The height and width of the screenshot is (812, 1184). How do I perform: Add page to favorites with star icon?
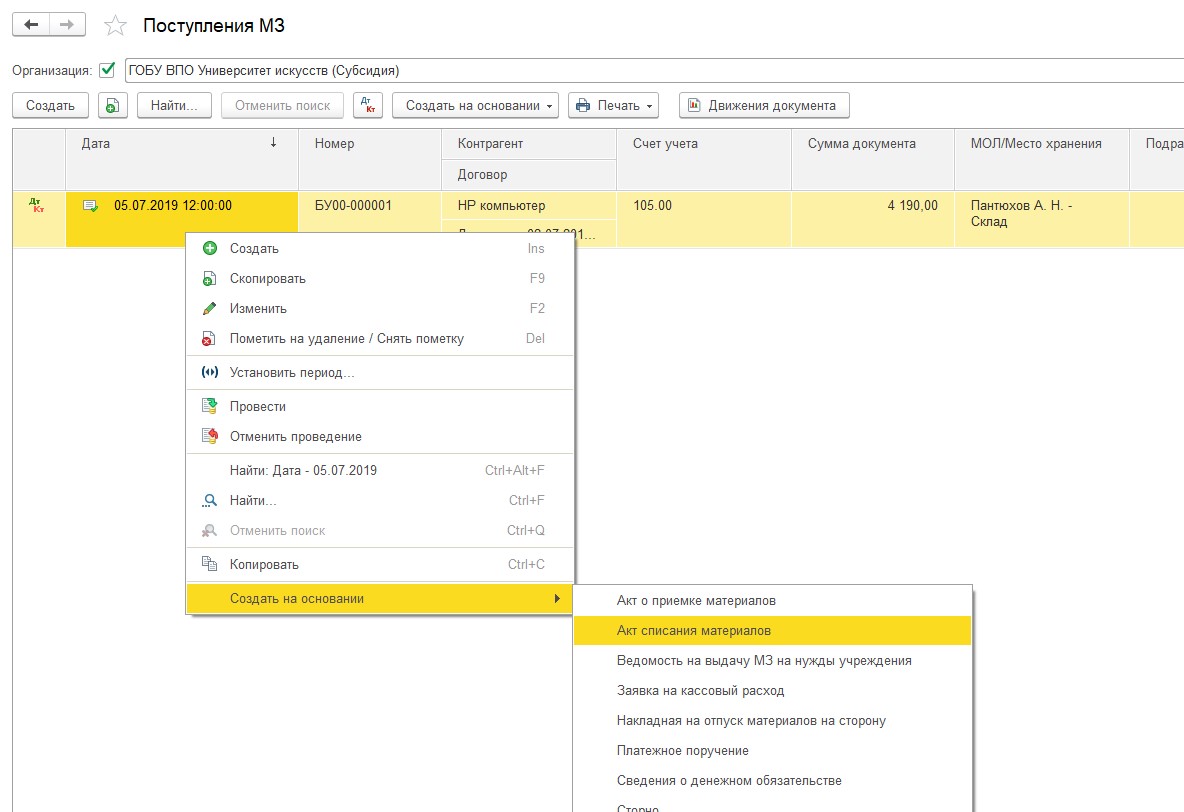coord(116,26)
